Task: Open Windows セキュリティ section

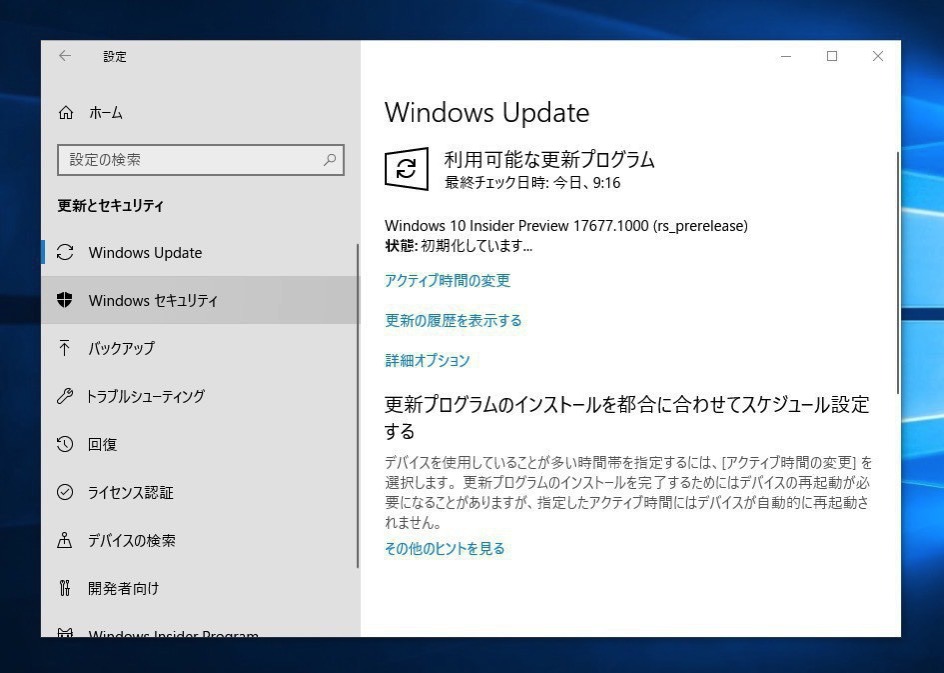Action: click(x=200, y=300)
